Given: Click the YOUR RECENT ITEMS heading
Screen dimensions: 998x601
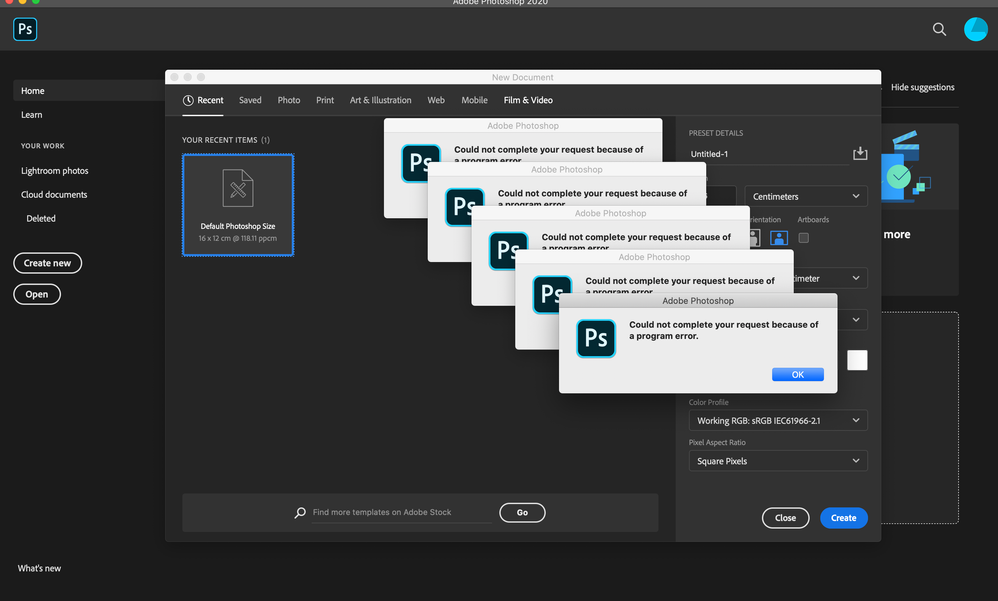Looking at the screenshot, I should (x=226, y=140).
